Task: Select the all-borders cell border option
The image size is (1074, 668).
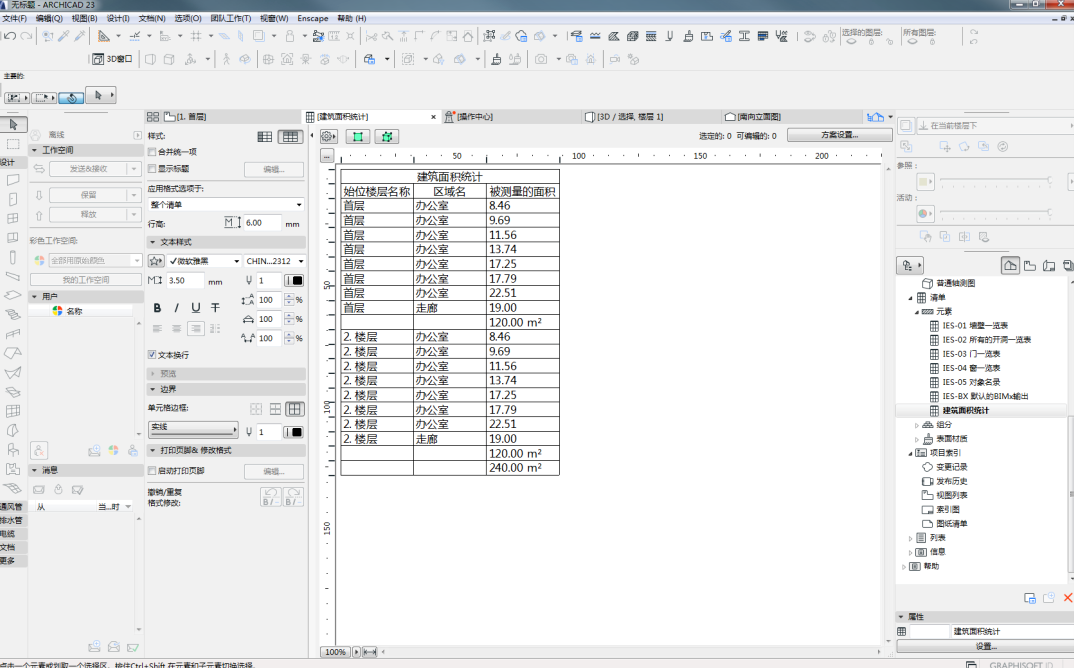Action: [295, 409]
